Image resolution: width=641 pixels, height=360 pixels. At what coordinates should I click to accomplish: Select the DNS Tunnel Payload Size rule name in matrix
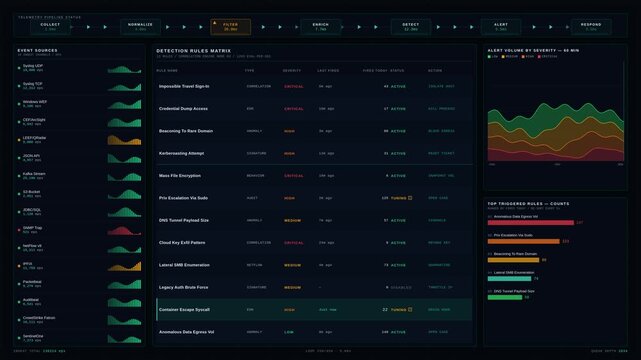(x=184, y=220)
